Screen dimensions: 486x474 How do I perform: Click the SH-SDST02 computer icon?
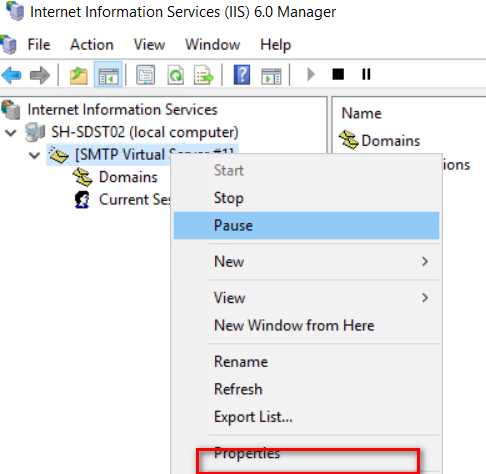(x=35, y=132)
